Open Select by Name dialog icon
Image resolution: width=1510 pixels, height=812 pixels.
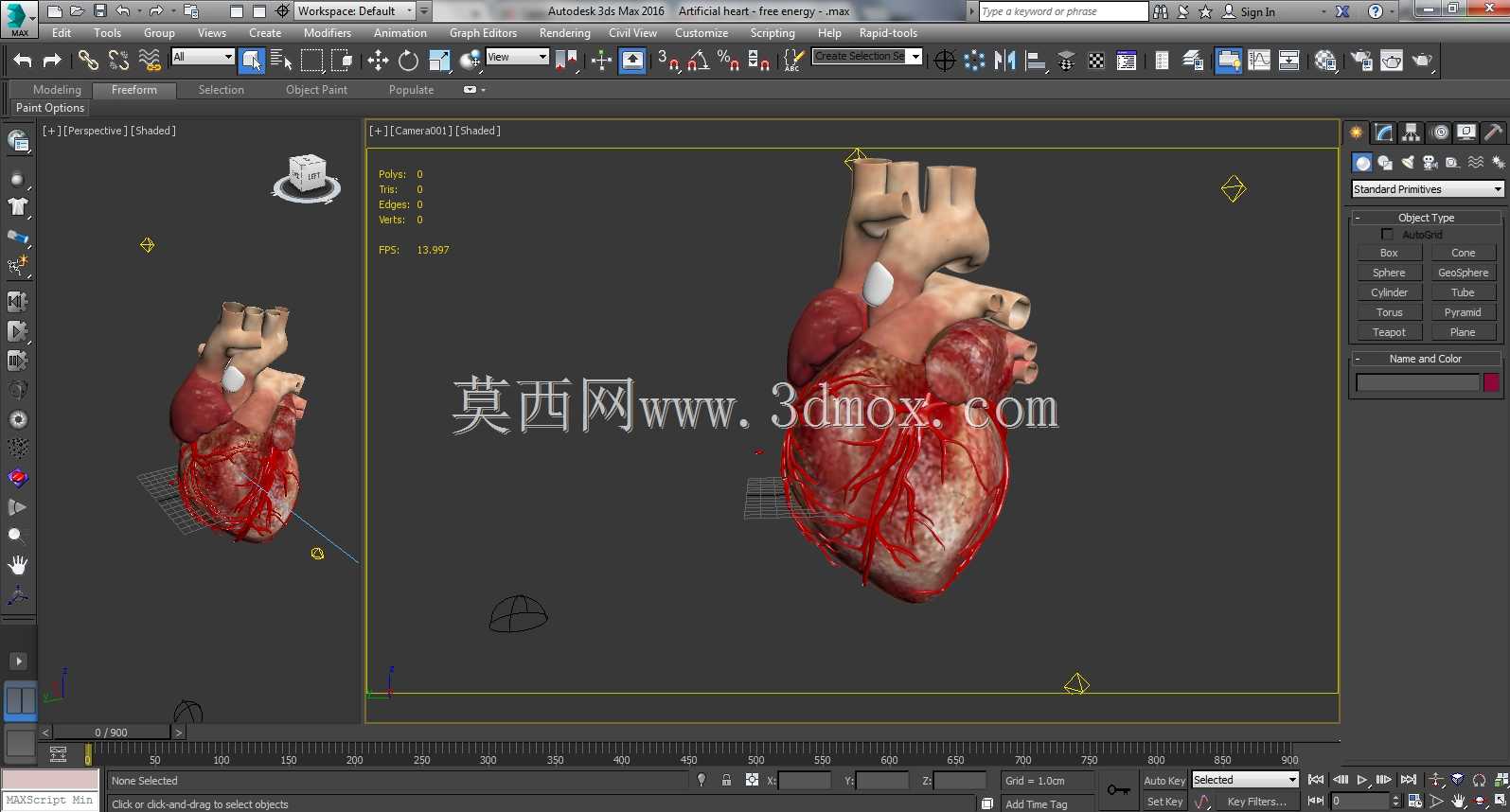click(x=281, y=61)
